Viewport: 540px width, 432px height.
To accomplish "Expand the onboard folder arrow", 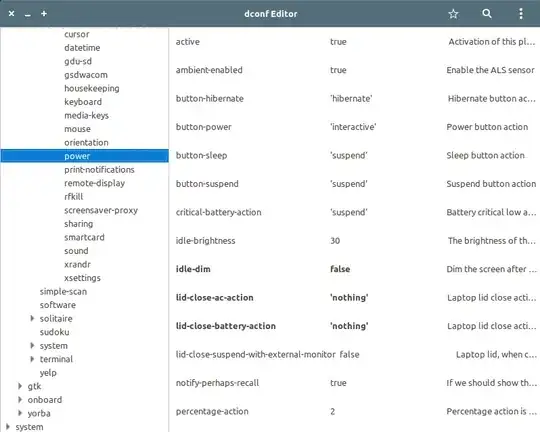I will pos(20,400).
